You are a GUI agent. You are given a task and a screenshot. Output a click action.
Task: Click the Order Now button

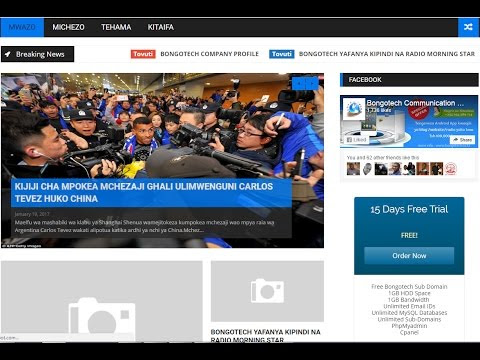[409, 256]
